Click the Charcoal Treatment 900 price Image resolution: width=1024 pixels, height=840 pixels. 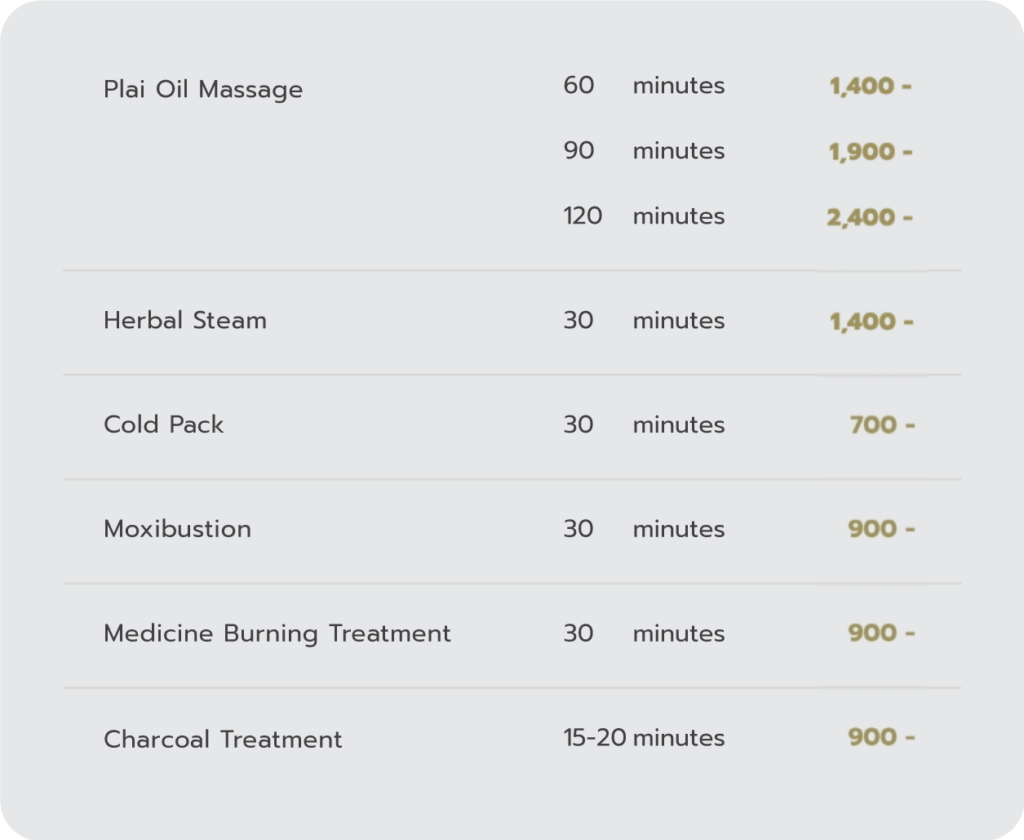coord(880,738)
